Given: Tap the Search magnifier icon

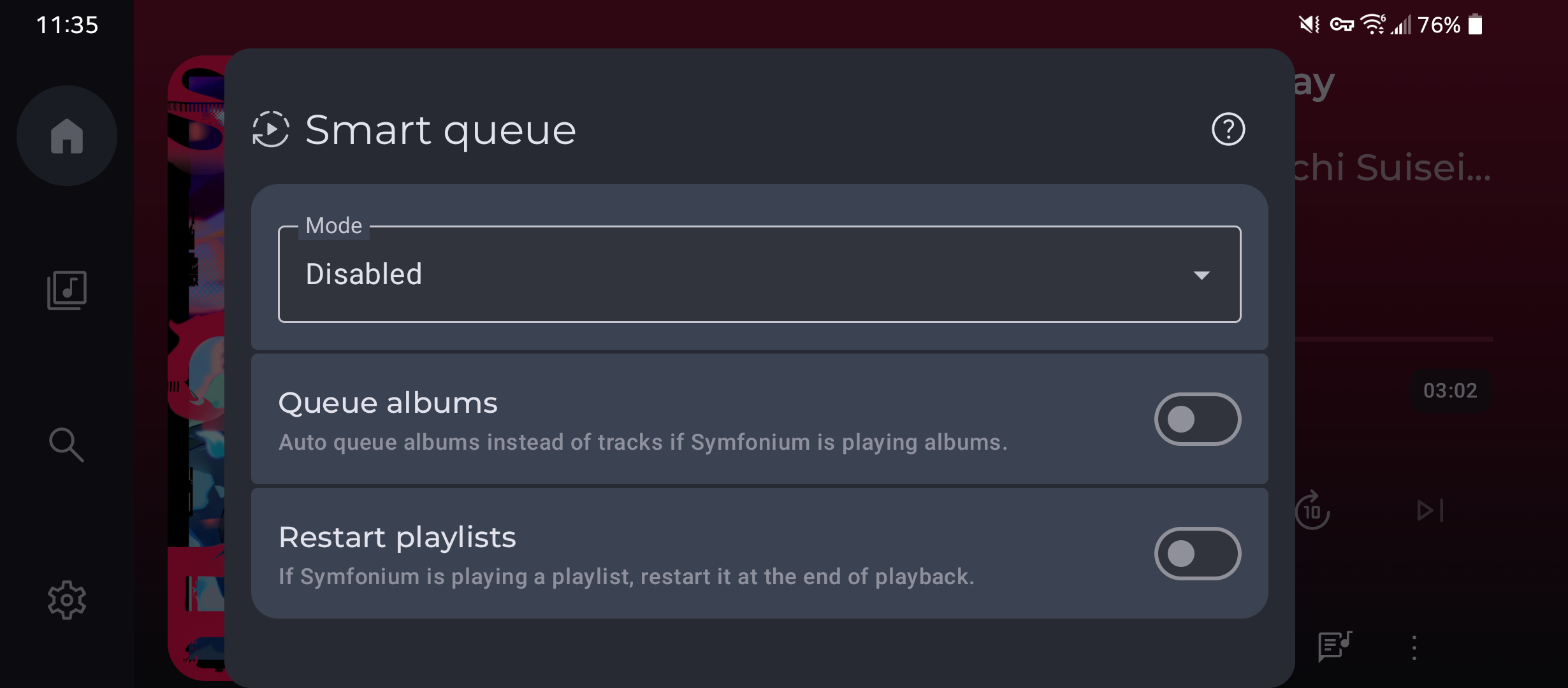Looking at the screenshot, I should tap(67, 445).
